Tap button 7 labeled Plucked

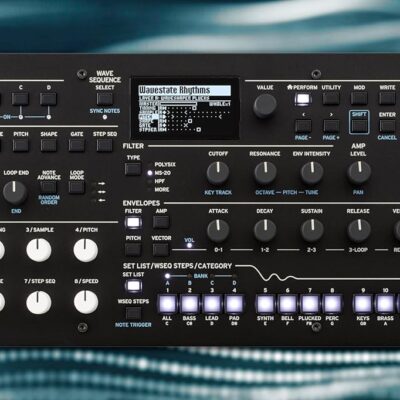tap(310, 304)
